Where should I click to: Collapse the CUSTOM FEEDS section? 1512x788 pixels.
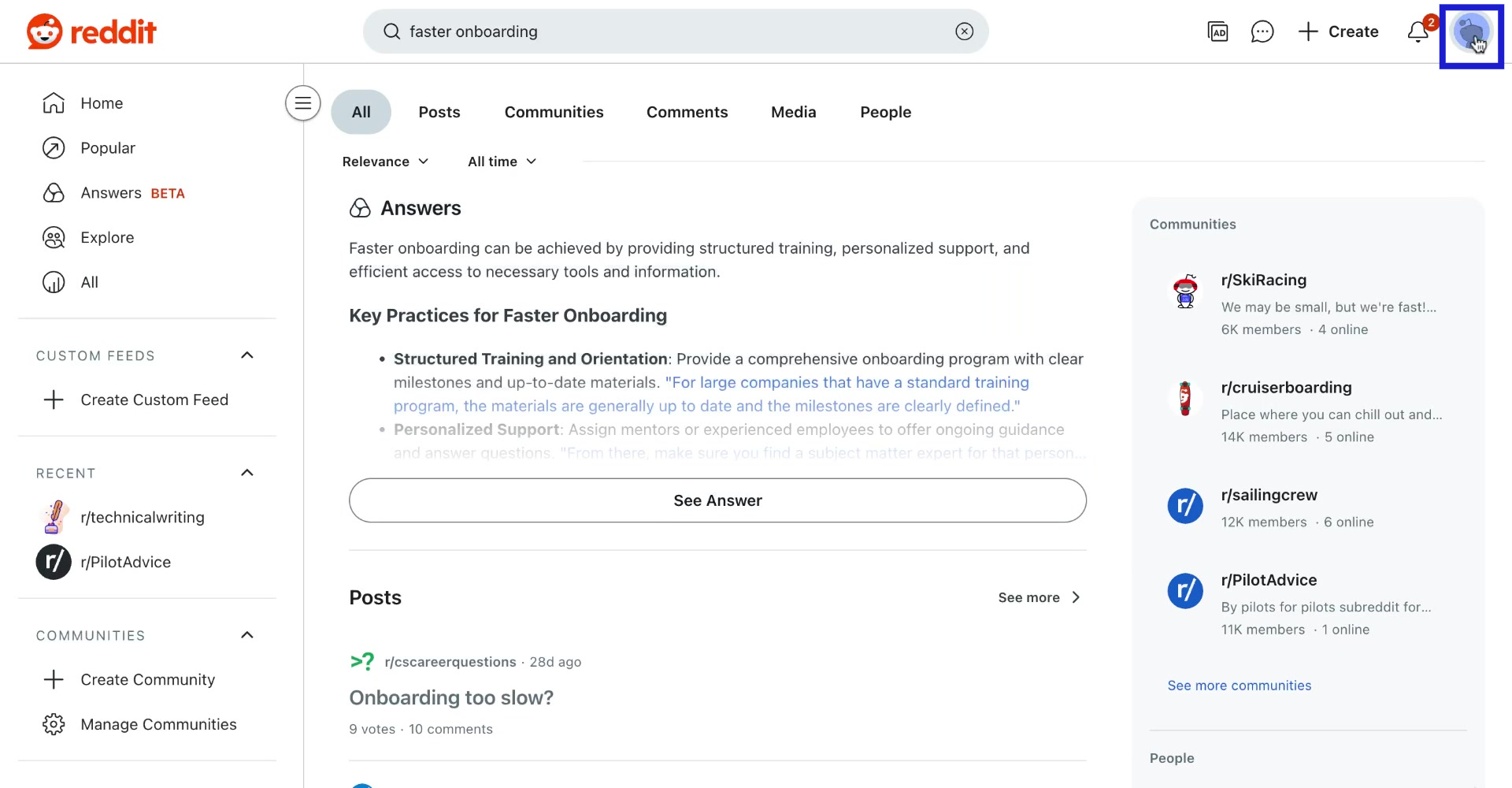(x=246, y=355)
